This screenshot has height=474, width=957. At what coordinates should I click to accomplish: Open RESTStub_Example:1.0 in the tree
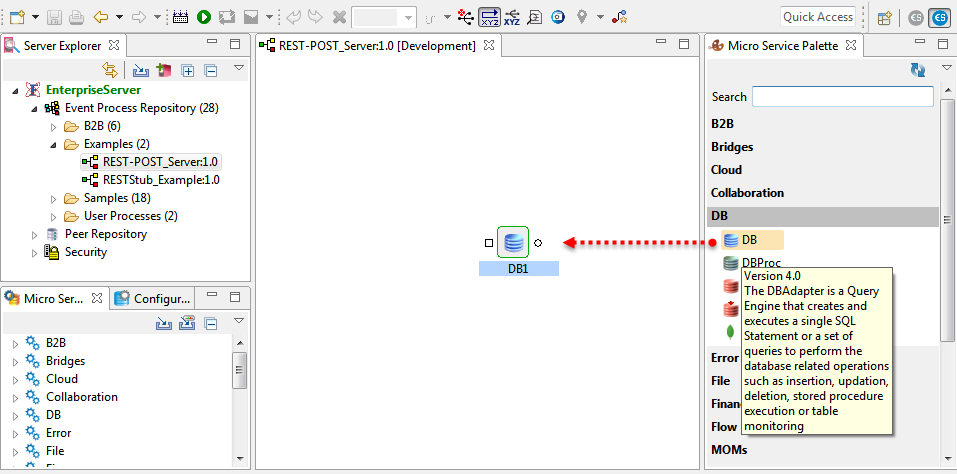pos(160,180)
